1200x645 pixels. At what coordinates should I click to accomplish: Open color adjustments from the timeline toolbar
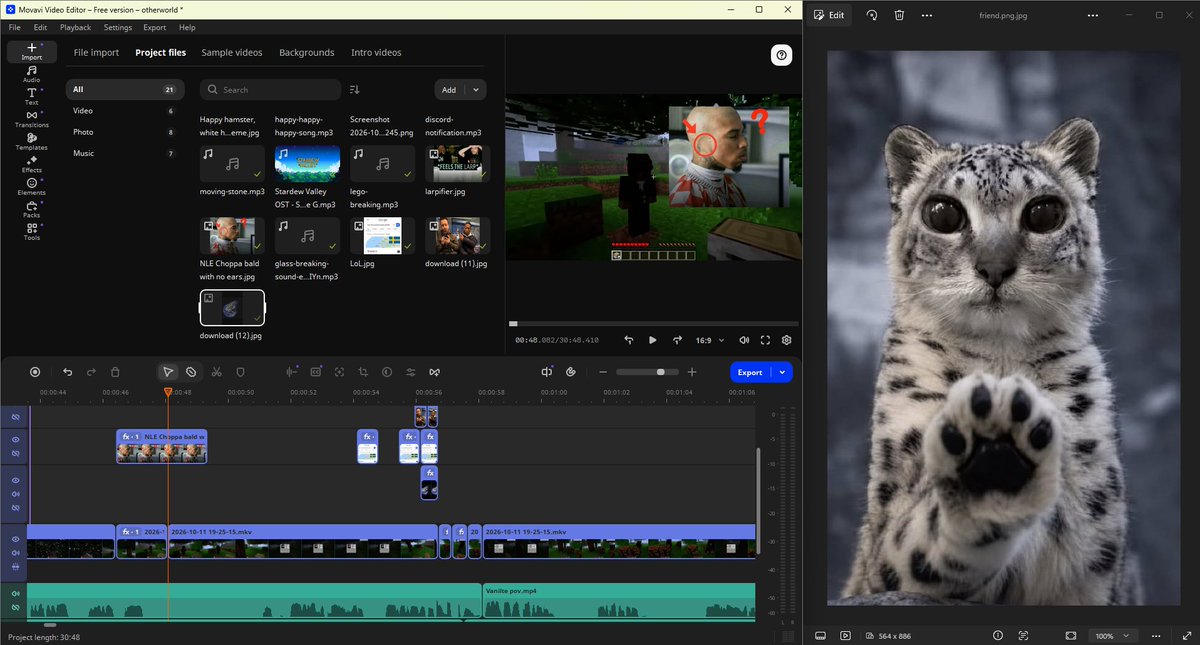pyautogui.click(x=387, y=372)
